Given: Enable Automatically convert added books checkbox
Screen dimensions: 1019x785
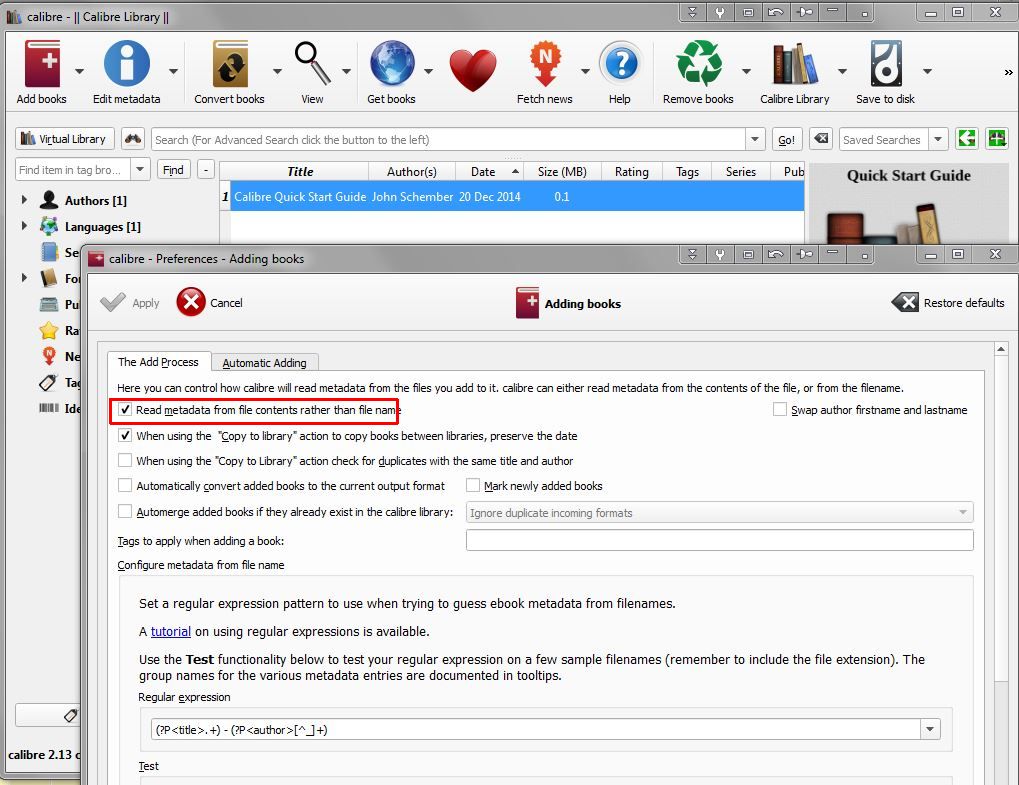Looking at the screenshot, I should (125, 485).
